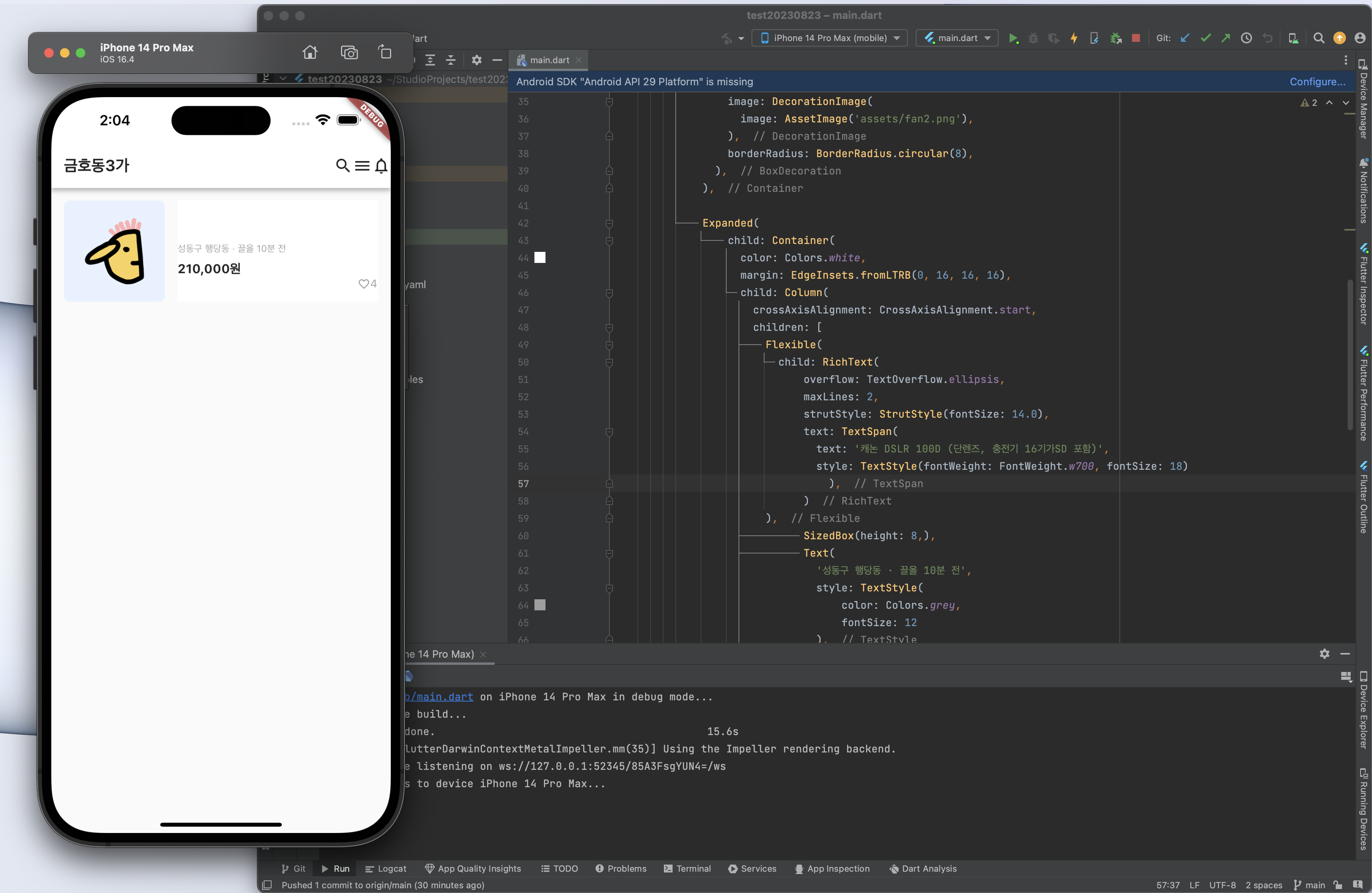Screen dimensions: 1372x893
Task: Switch to the Dart Analysis tab
Action: point(923,869)
